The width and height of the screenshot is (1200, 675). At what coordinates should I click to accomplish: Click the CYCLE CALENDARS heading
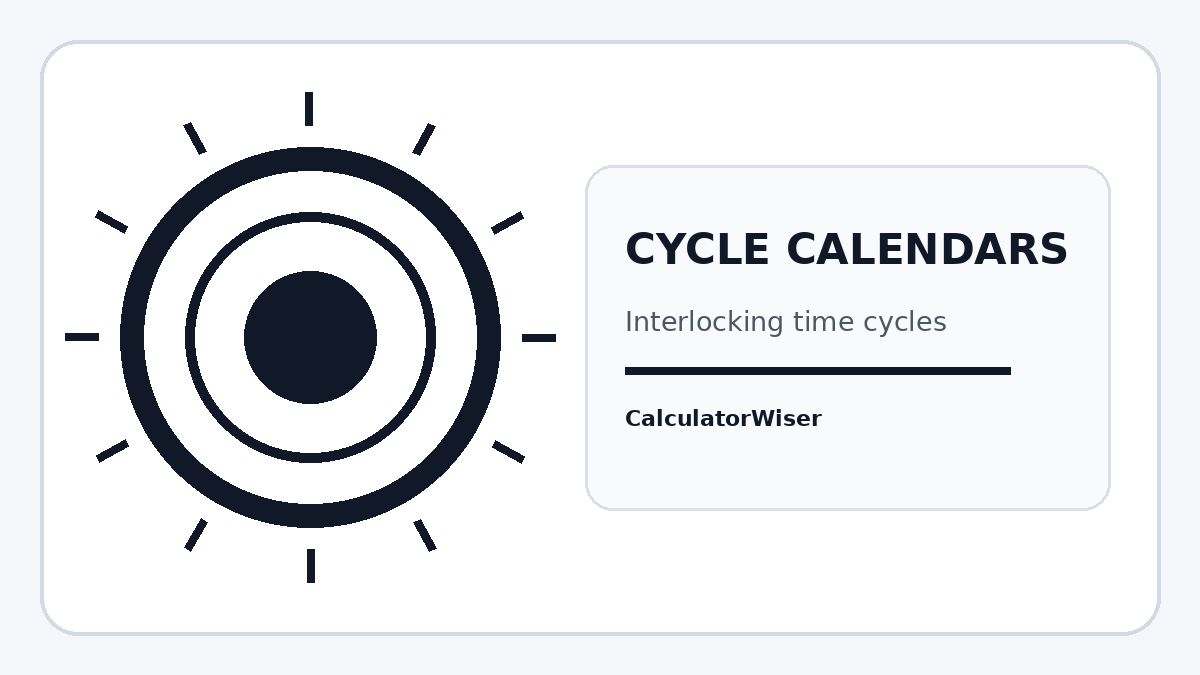pyautogui.click(x=846, y=250)
